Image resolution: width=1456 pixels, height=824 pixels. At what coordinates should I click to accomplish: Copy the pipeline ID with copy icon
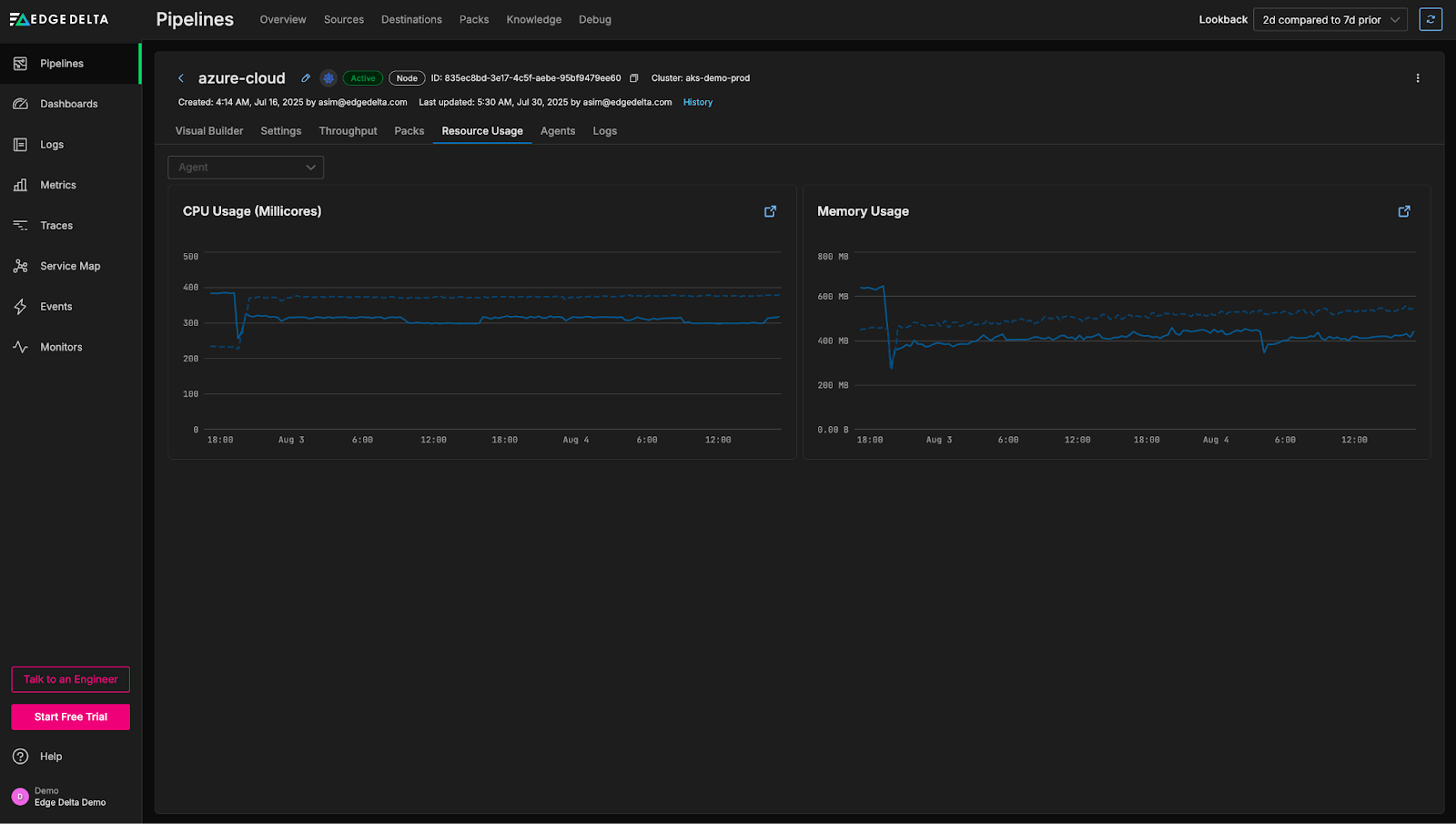634,78
